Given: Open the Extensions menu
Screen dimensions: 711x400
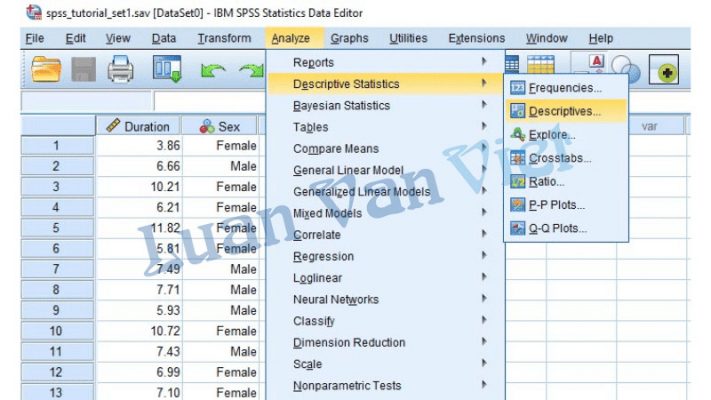Looking at the screenshot, I should [477, 39].
